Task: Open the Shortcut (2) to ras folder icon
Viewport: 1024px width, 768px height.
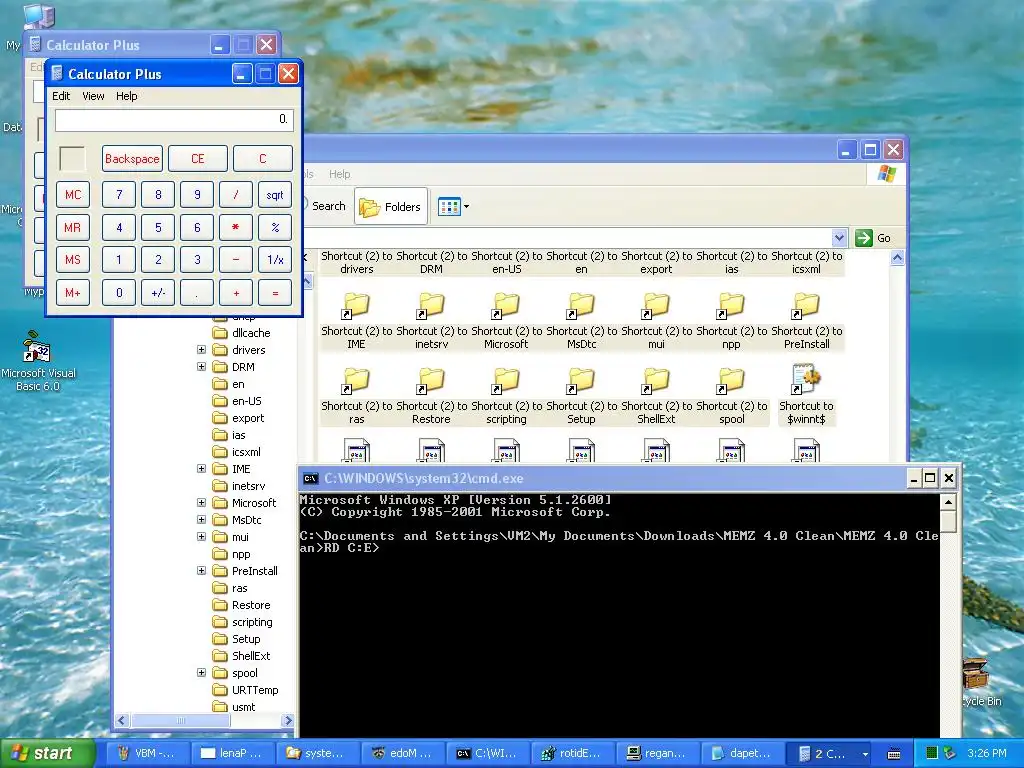Action: click(x=356, y=381)
